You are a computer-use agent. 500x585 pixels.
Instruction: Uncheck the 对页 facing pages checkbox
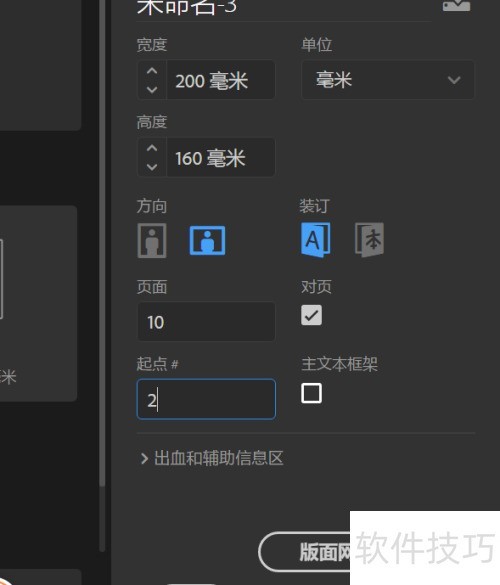pos(312,315)
